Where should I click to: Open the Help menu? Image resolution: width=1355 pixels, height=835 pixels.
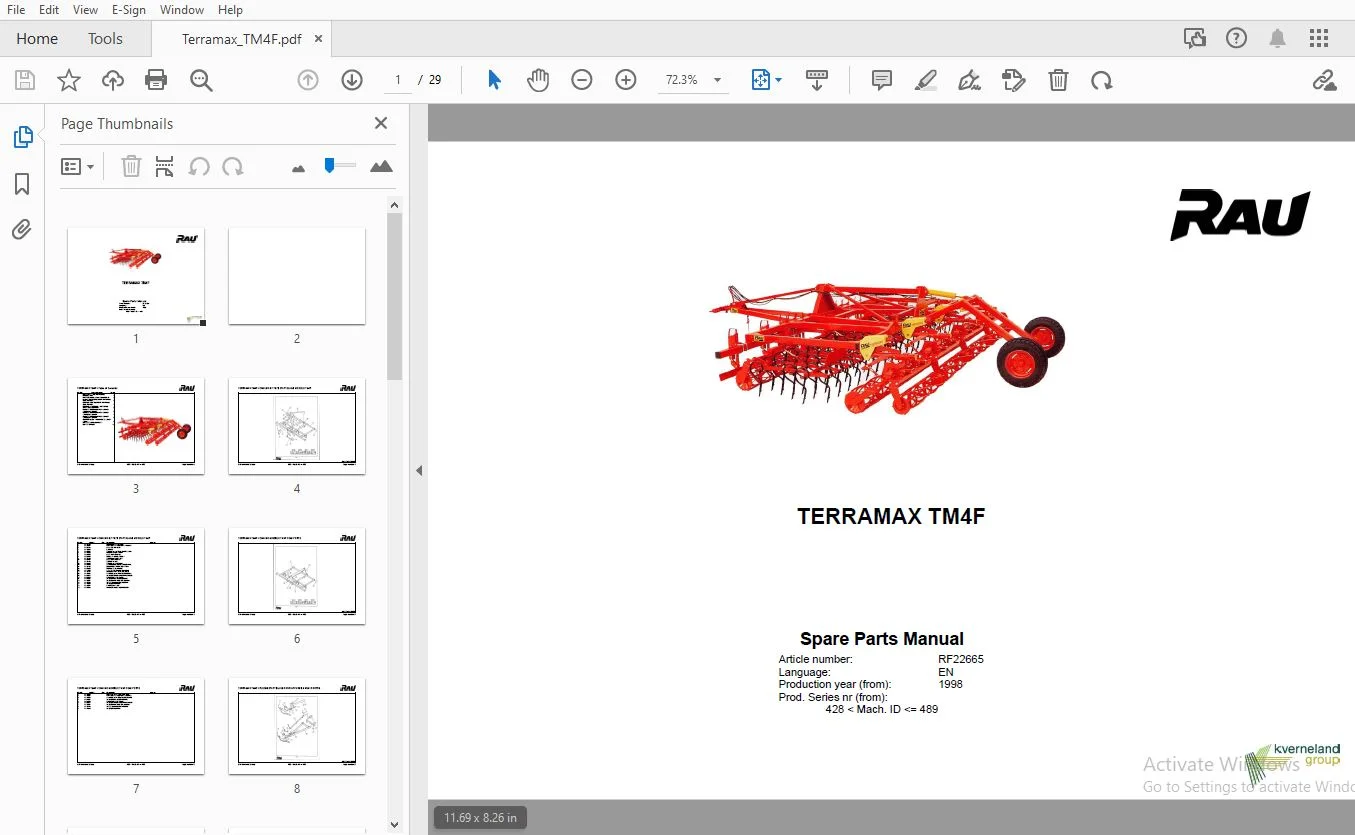(230, 9)
